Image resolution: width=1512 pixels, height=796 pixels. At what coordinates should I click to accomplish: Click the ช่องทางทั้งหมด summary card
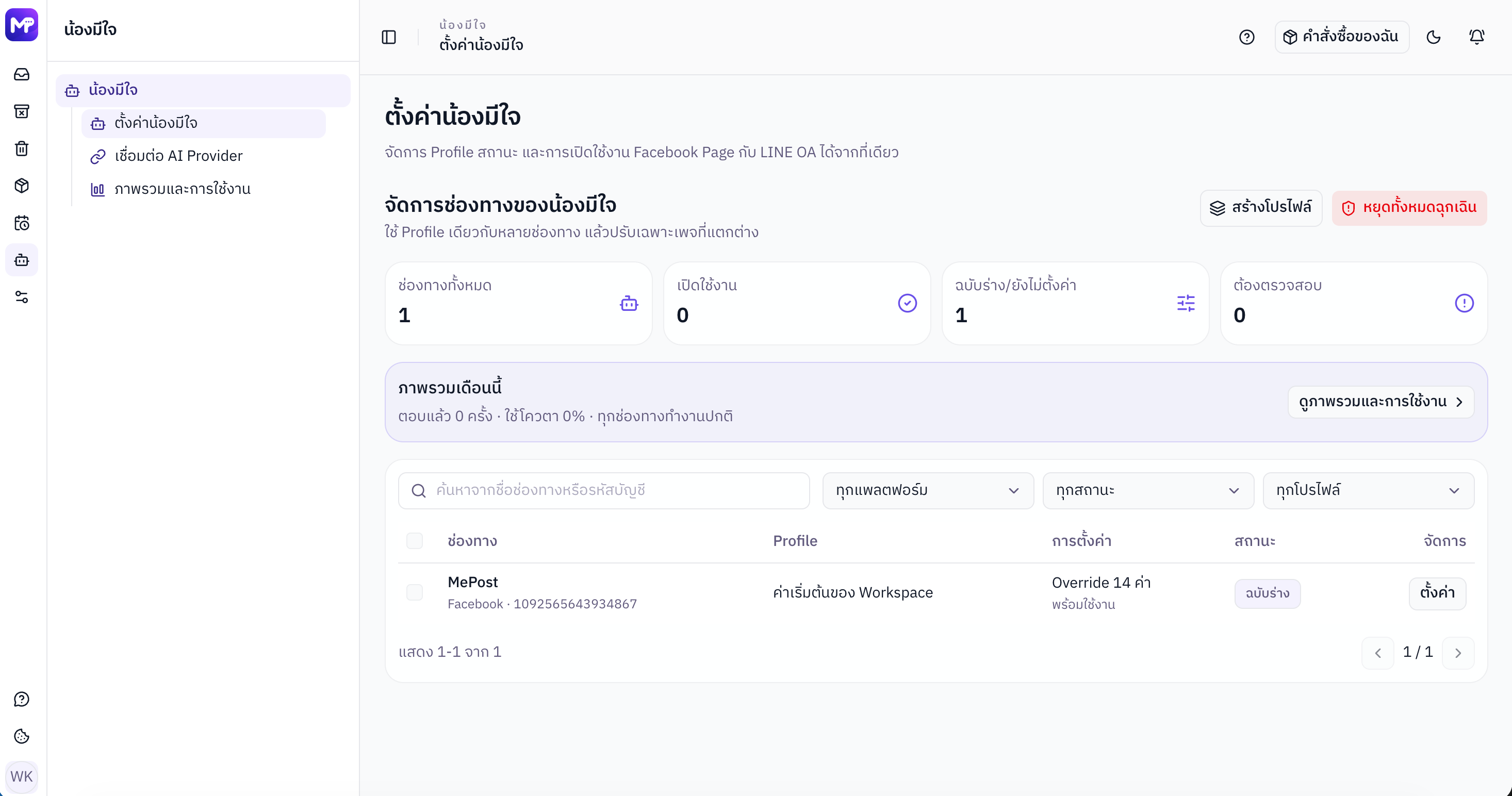pos(519,303)
